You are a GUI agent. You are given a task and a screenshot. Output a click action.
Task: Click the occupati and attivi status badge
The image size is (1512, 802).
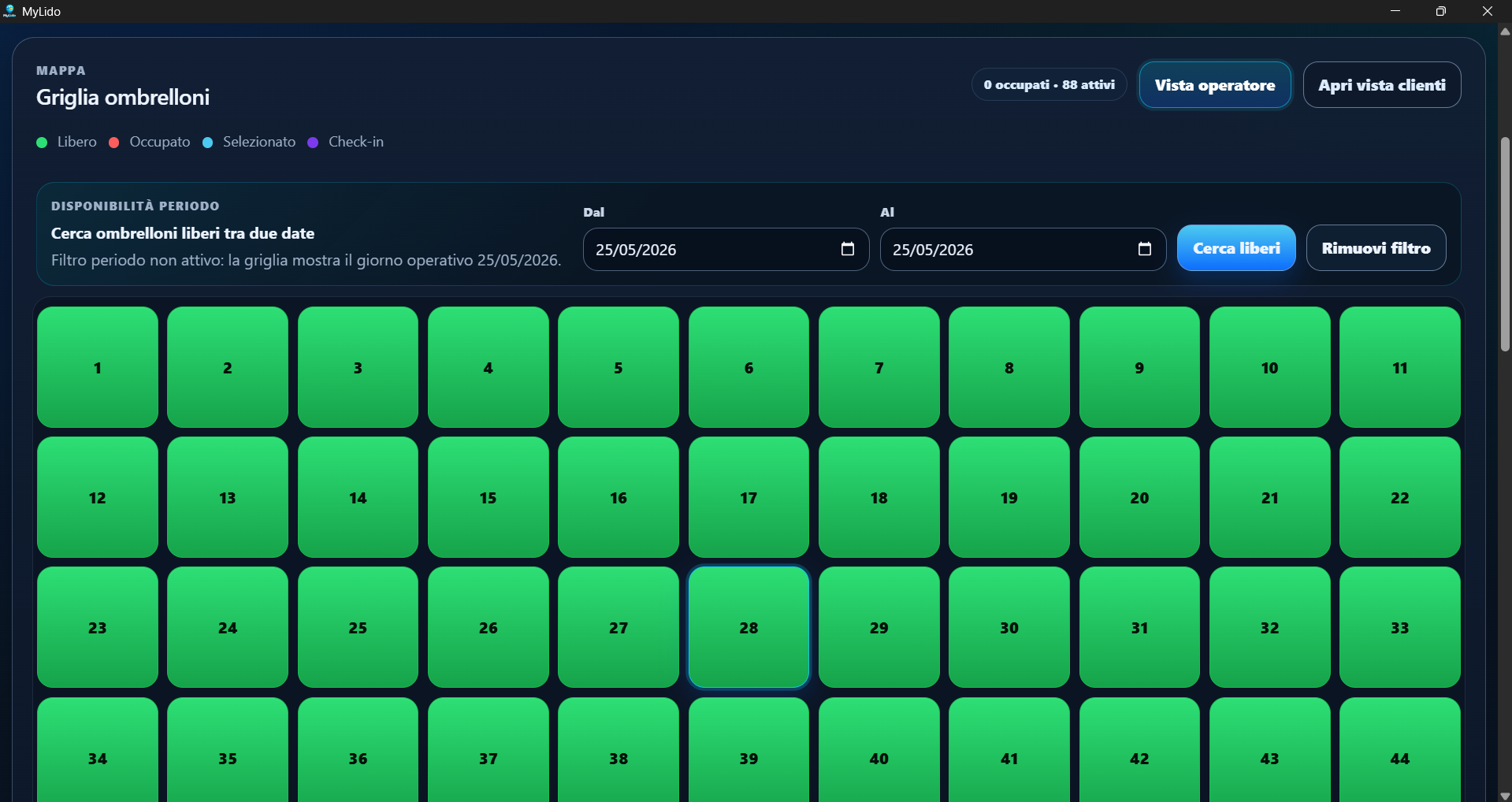click(1049, 85)
